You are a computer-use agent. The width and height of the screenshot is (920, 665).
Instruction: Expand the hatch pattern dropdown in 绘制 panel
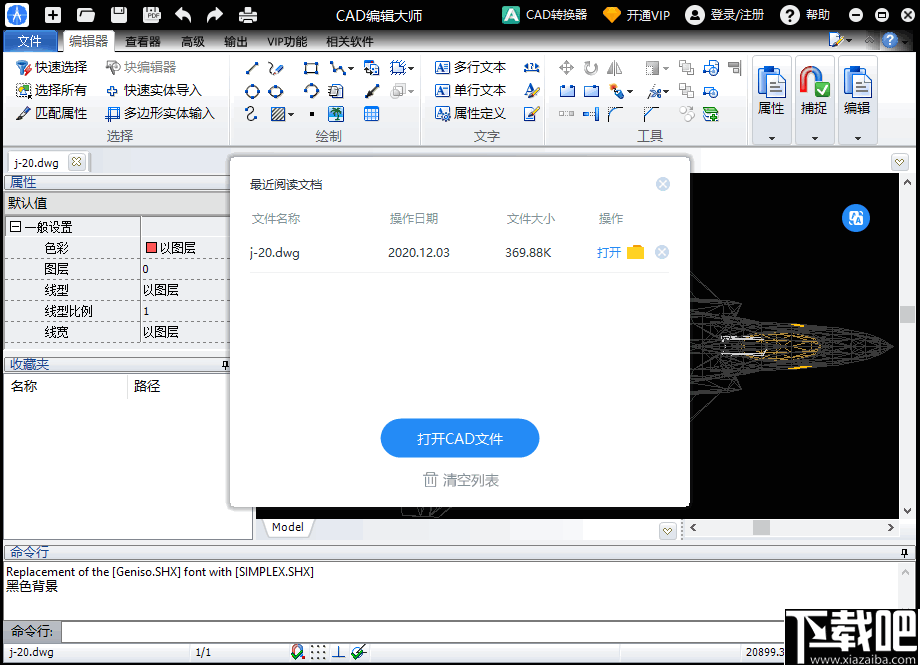click(x=292, y=113)
